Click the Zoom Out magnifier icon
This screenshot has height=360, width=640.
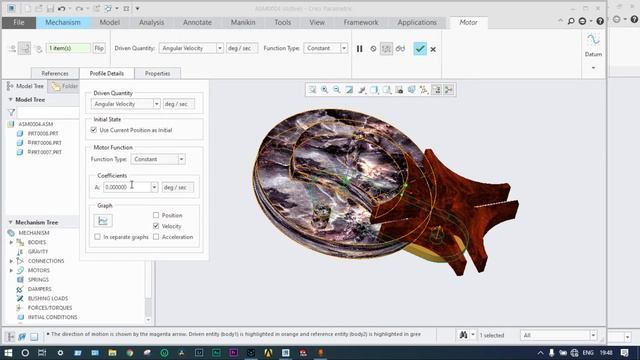tap(337, 90)
